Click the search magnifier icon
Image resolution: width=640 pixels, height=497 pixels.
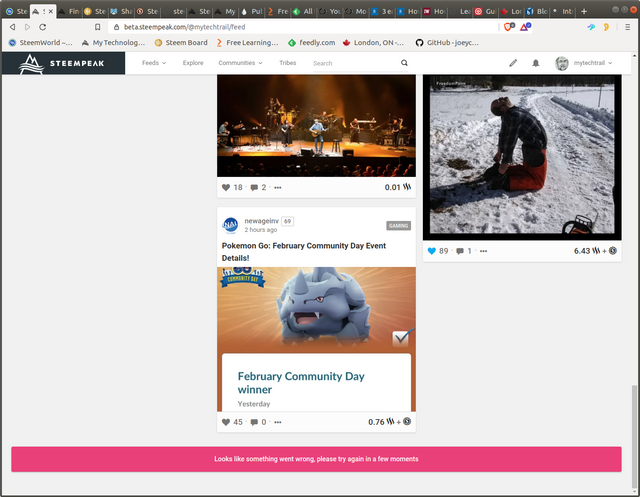pyautogui.click(x=404, y=63)
